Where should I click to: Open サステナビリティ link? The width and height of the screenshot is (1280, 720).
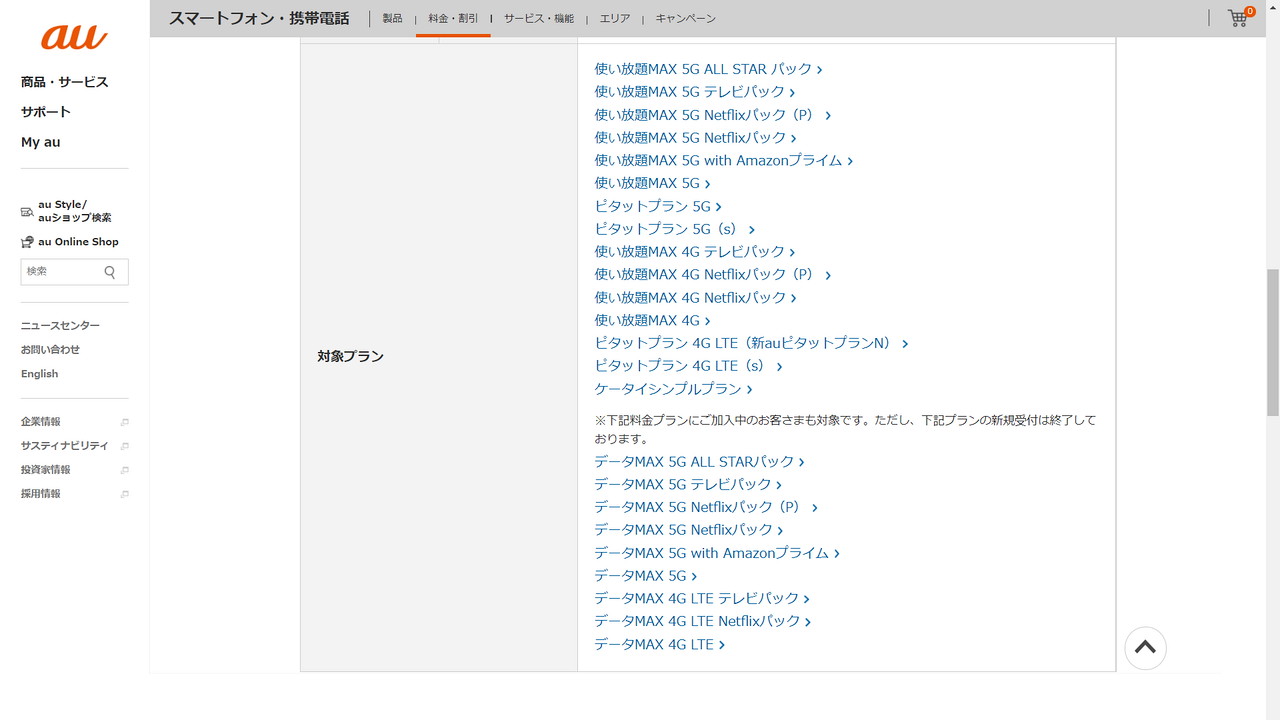[x=65, y=446]
